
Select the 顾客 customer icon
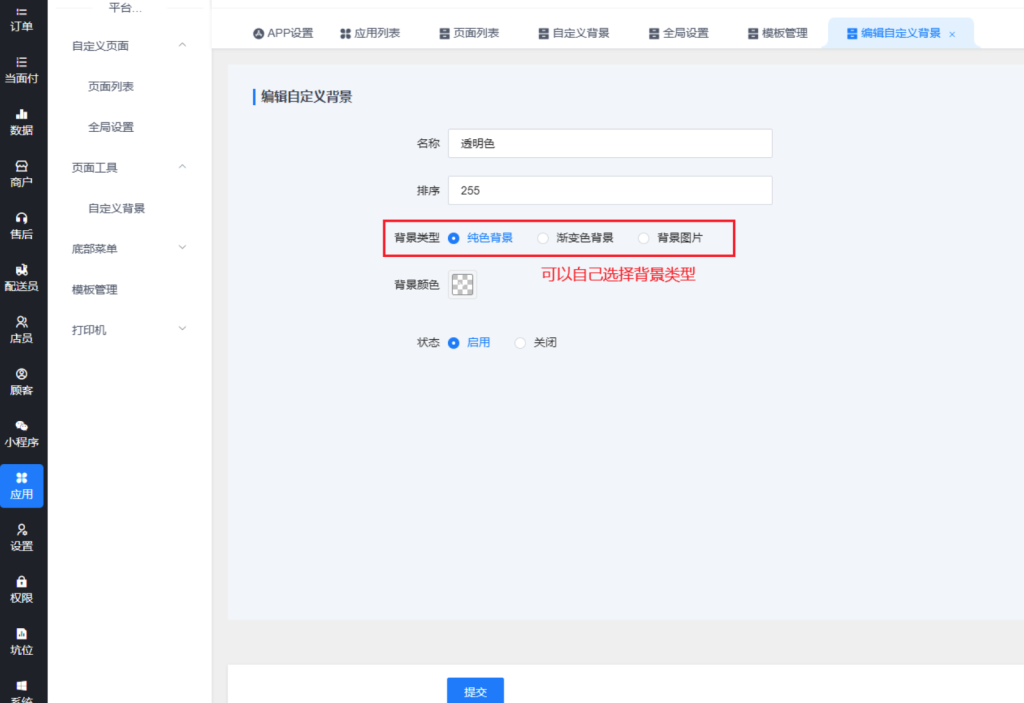tap(22, 374)
